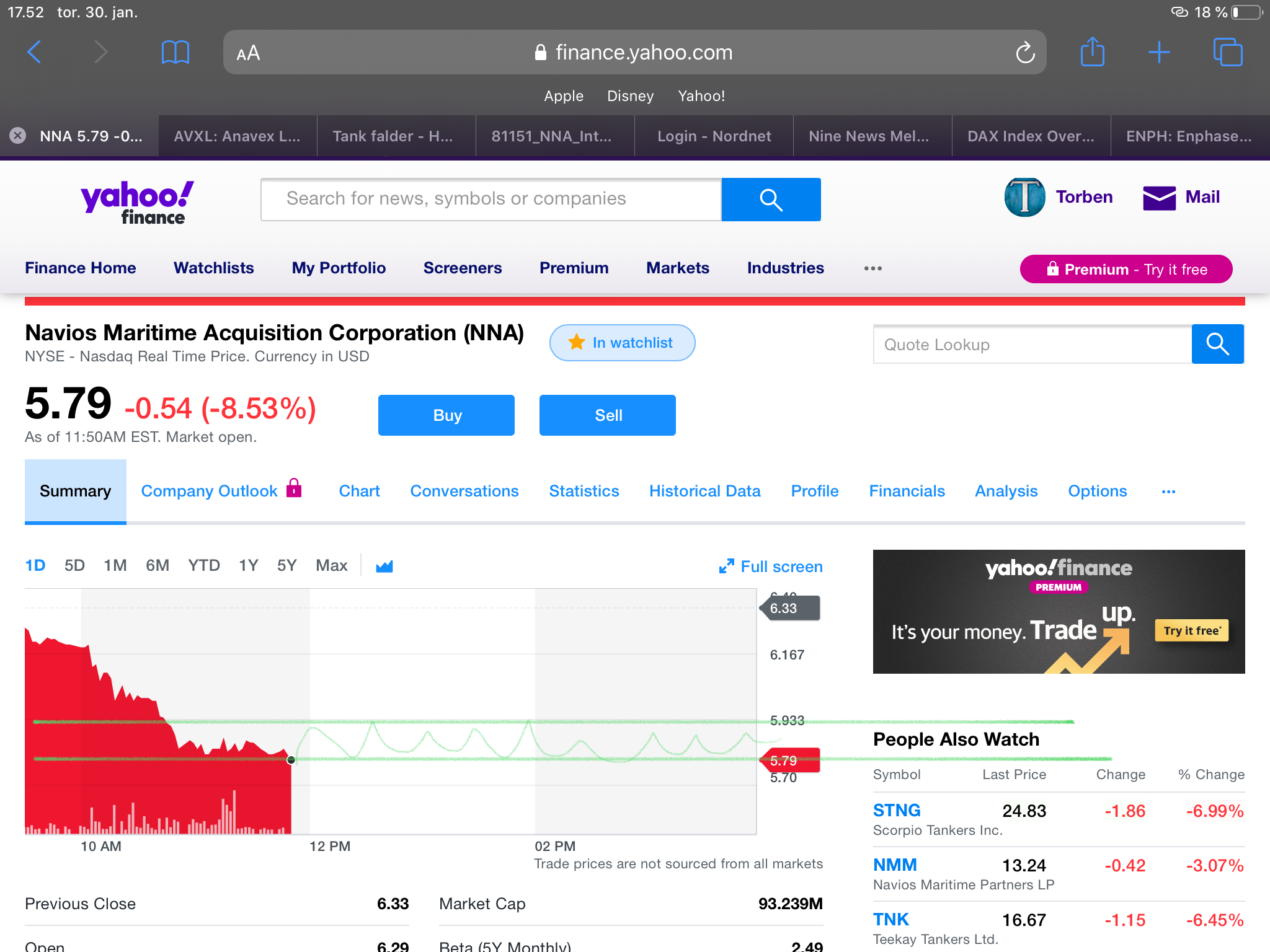
Task: Open the Financials tab
Action: coord(907,491)
